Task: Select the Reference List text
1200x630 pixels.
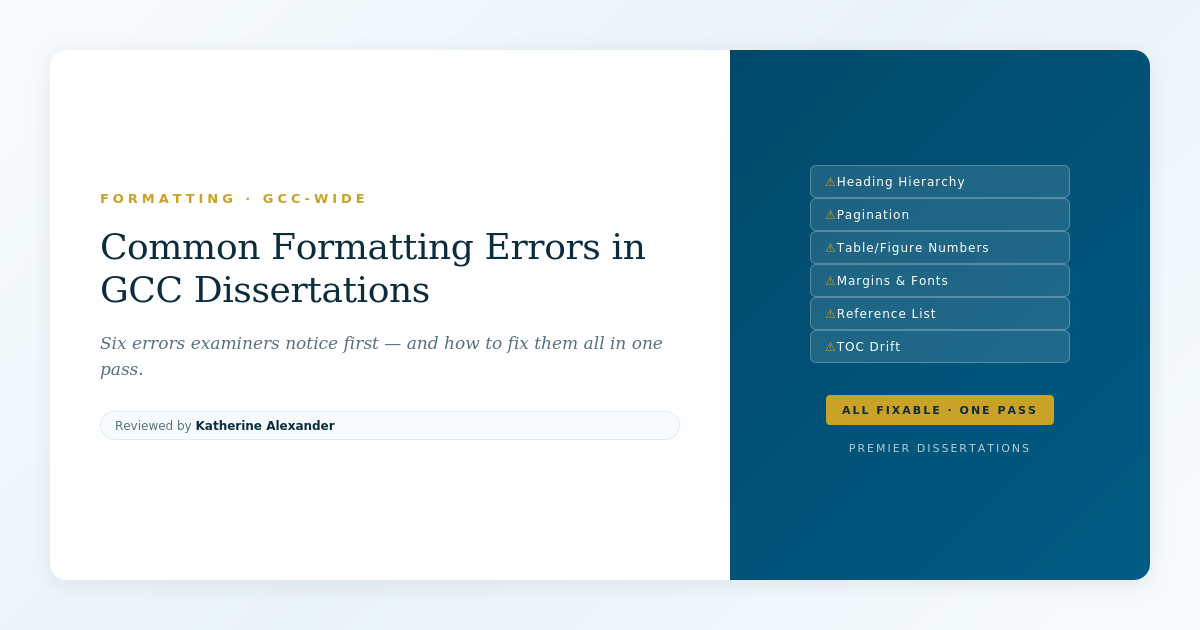Action: click(886, 314)
